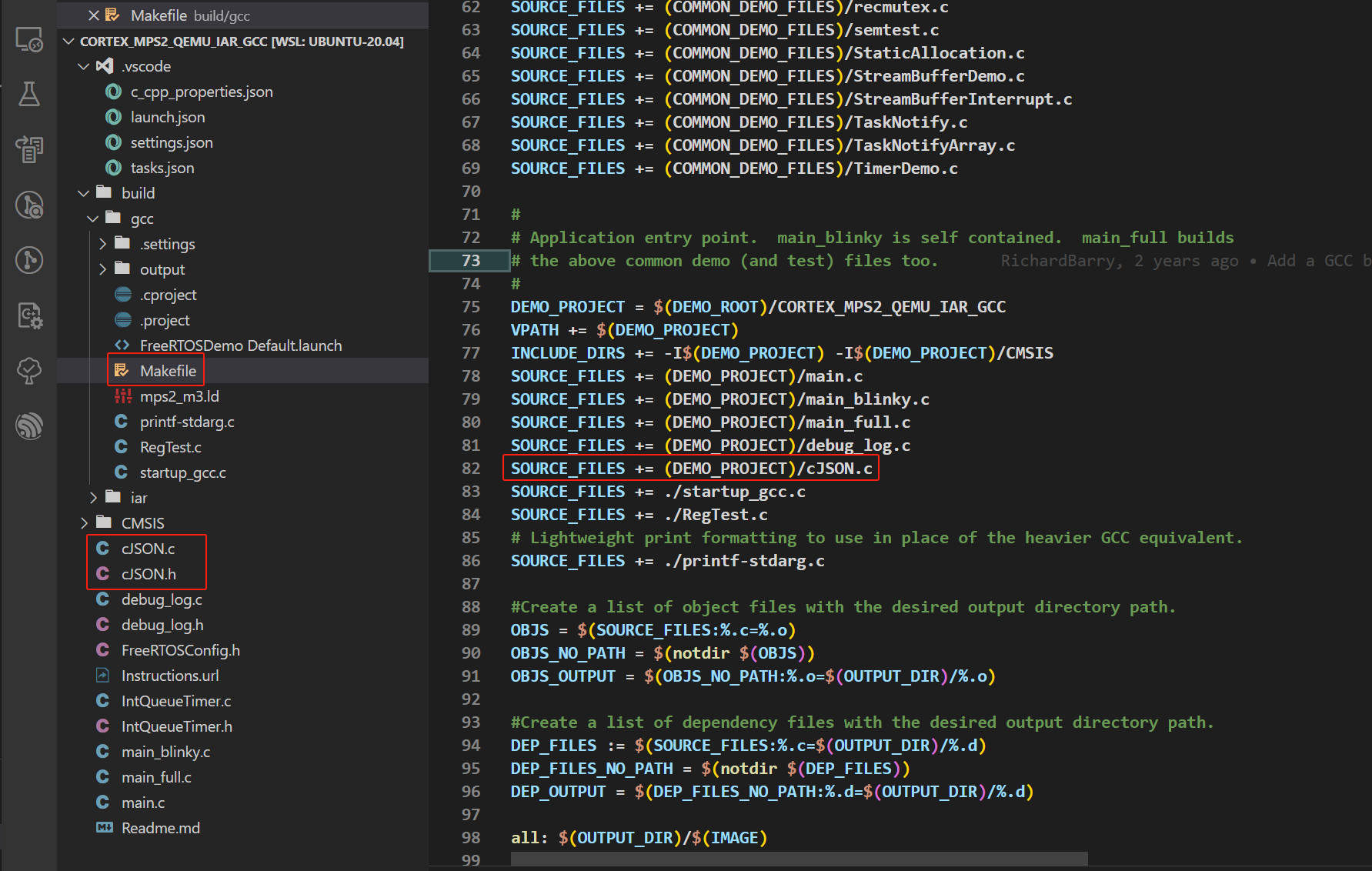Click the FreeRTOSDemo Default.launch file icon
This screenshot has height=871, width=1372.
(x=122, y=345)
